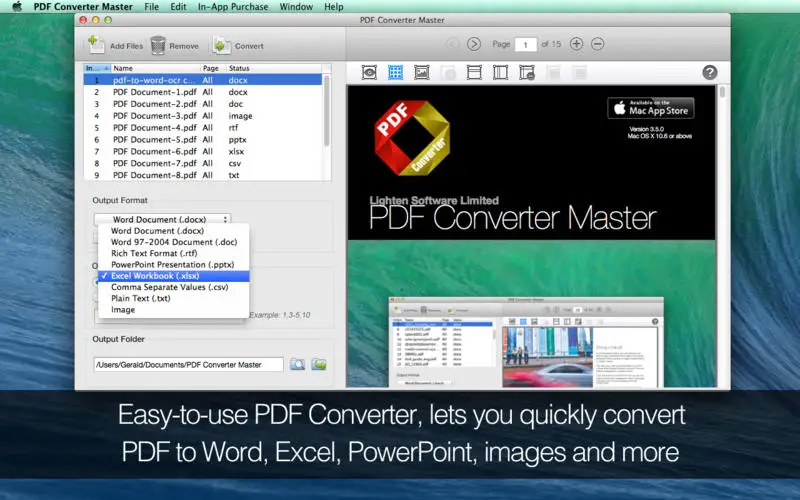Sort the file list by the Page column
Viewport: 800px width, 500px height.
214,68
